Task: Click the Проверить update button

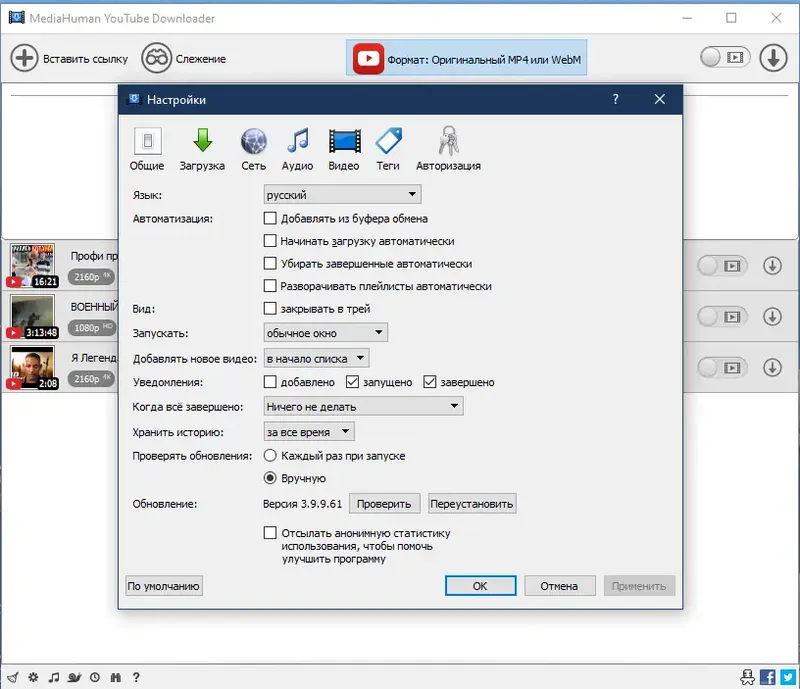Action: click(x=385, y=504)
